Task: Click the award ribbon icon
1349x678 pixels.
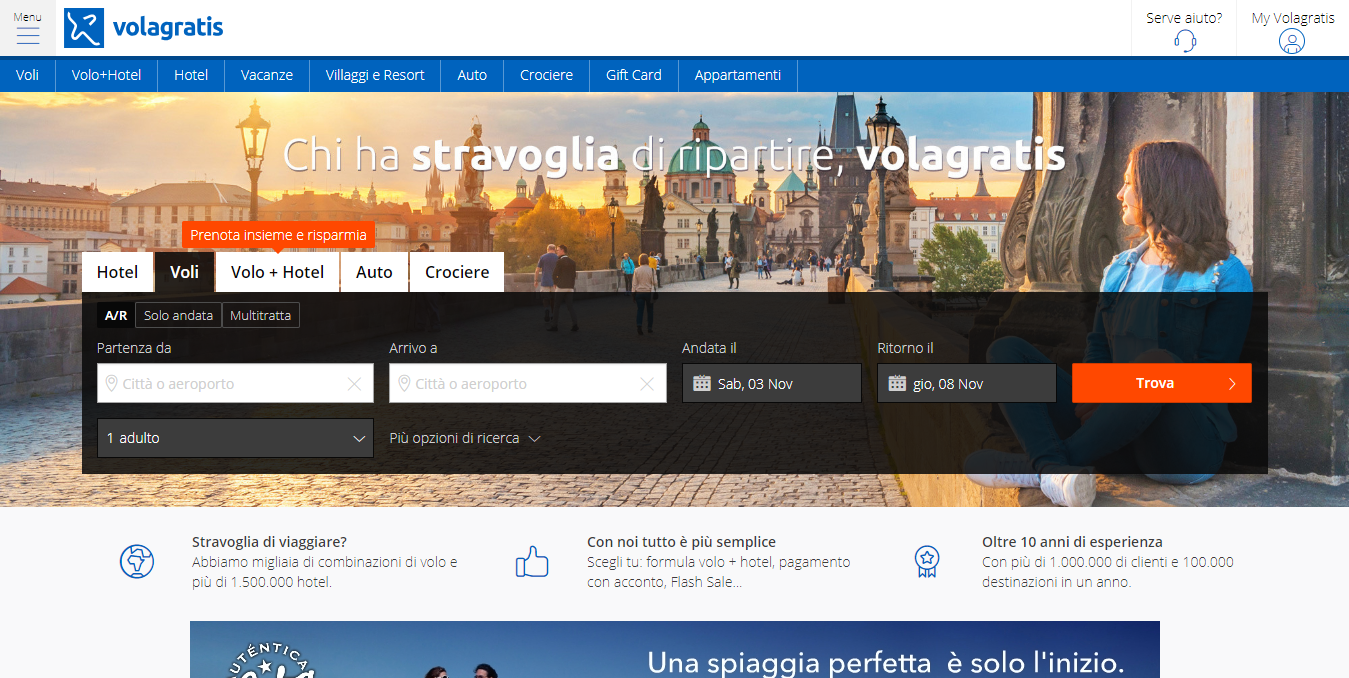Action: click(927, 561)
